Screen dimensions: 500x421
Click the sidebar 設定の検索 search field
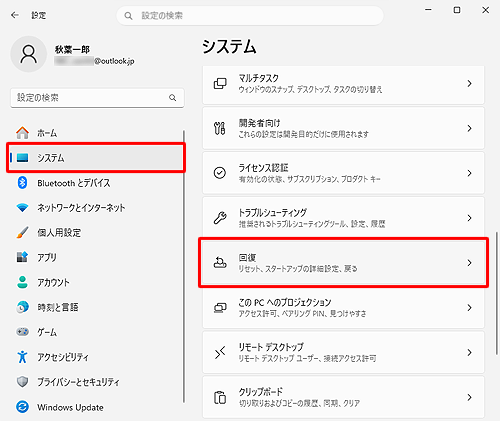[x=97, y=98]
